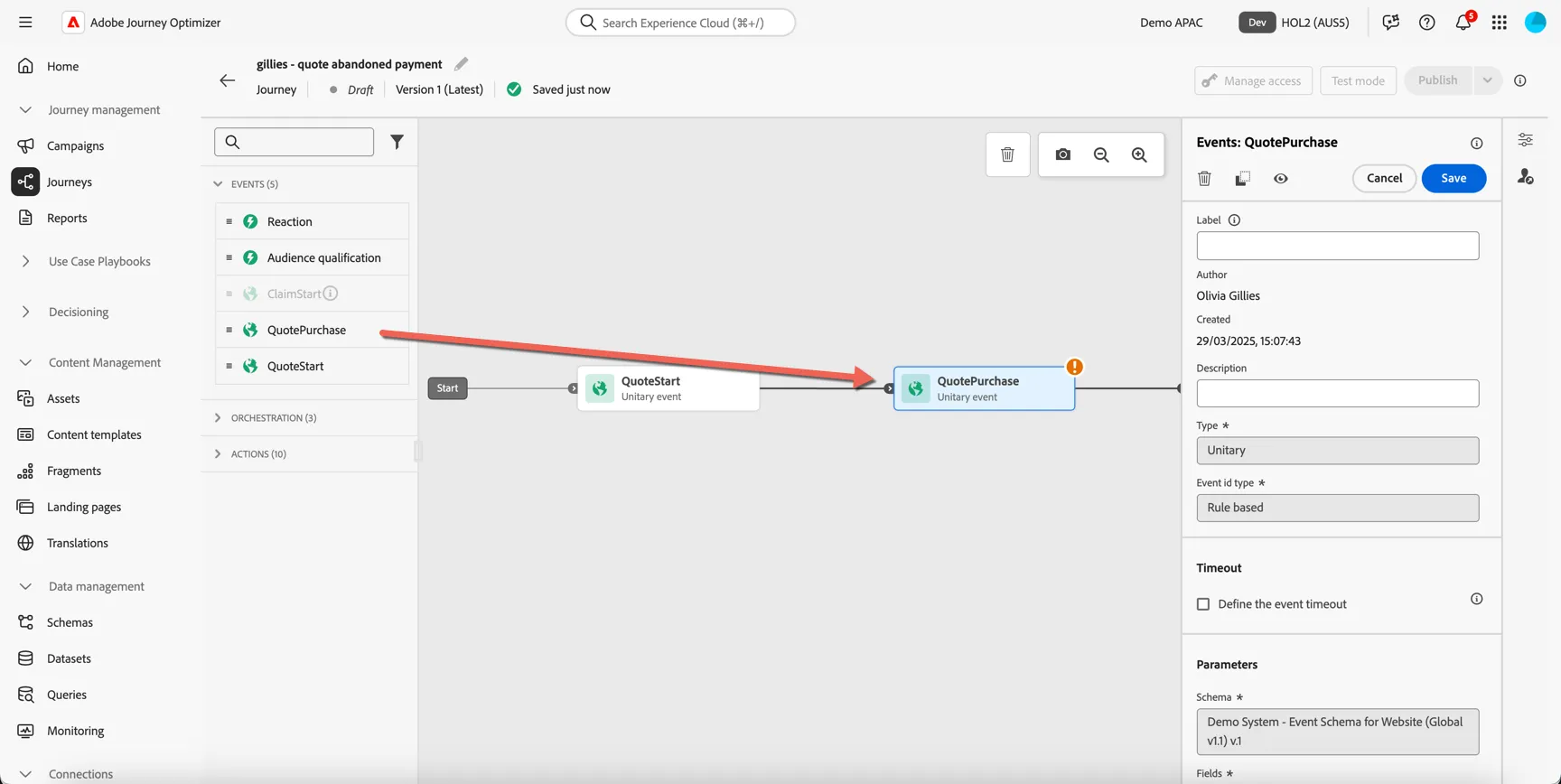Focus the Search Experience Cloud box
Viewport: 1561px width, 784px height.
point(680,23)
